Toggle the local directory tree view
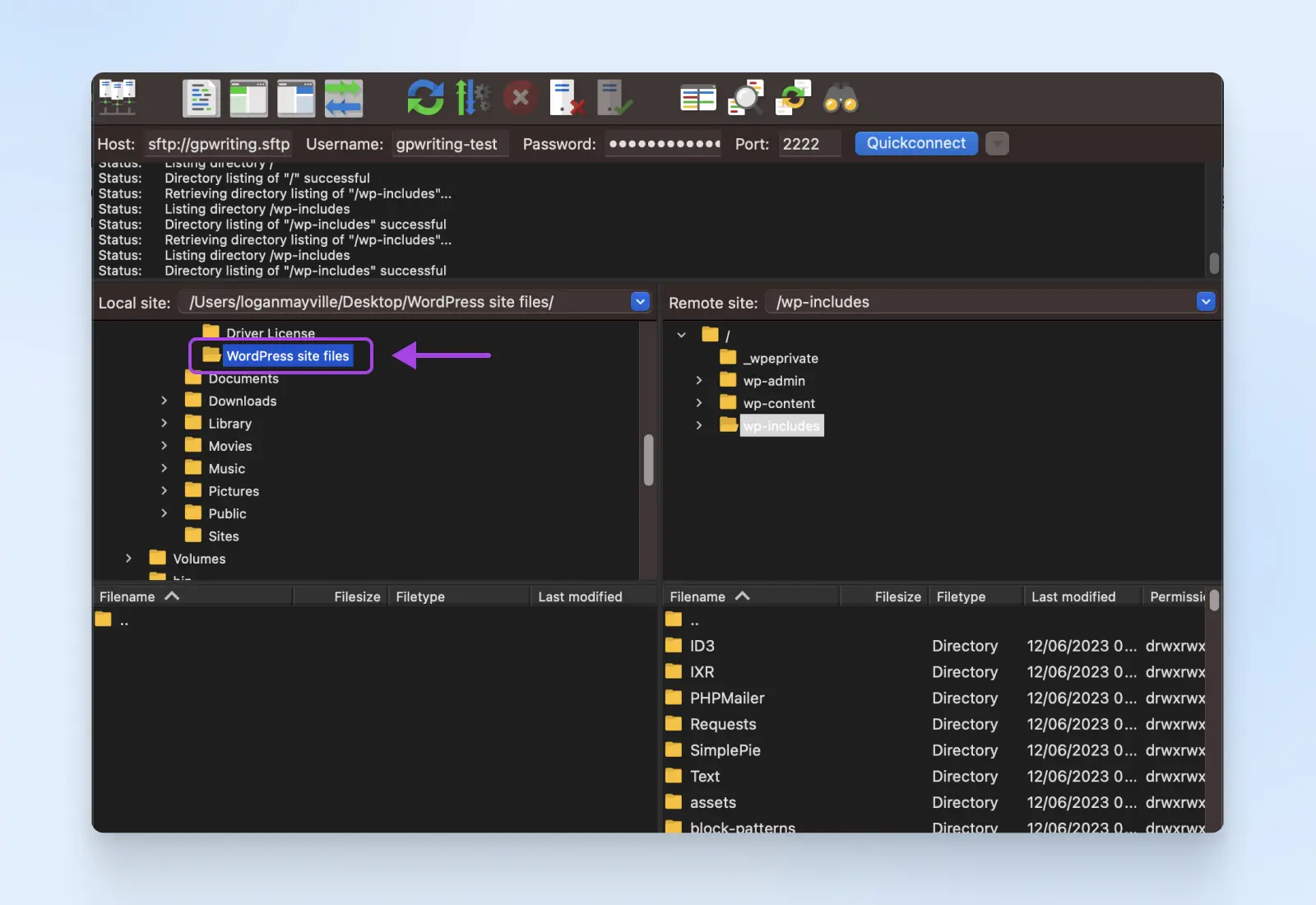This screenshot has width=1316, height=905. tap(248, 98)
